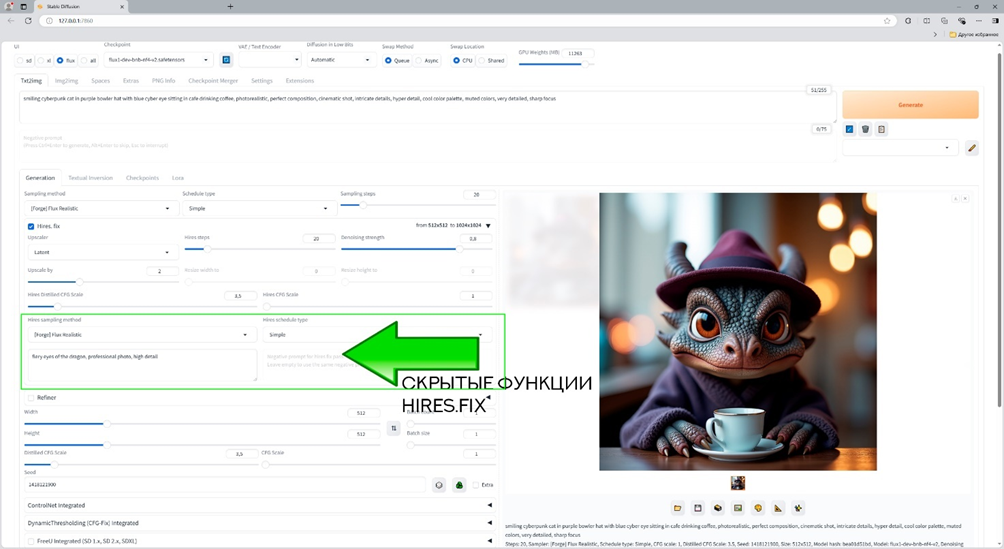Save zip archive icon under the image
1004x549 pixels.
(718, 508)
